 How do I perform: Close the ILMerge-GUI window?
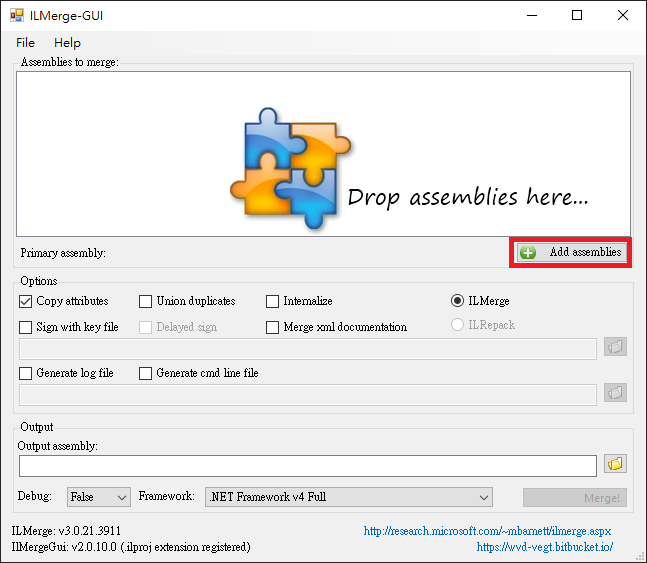click(623, 15)
